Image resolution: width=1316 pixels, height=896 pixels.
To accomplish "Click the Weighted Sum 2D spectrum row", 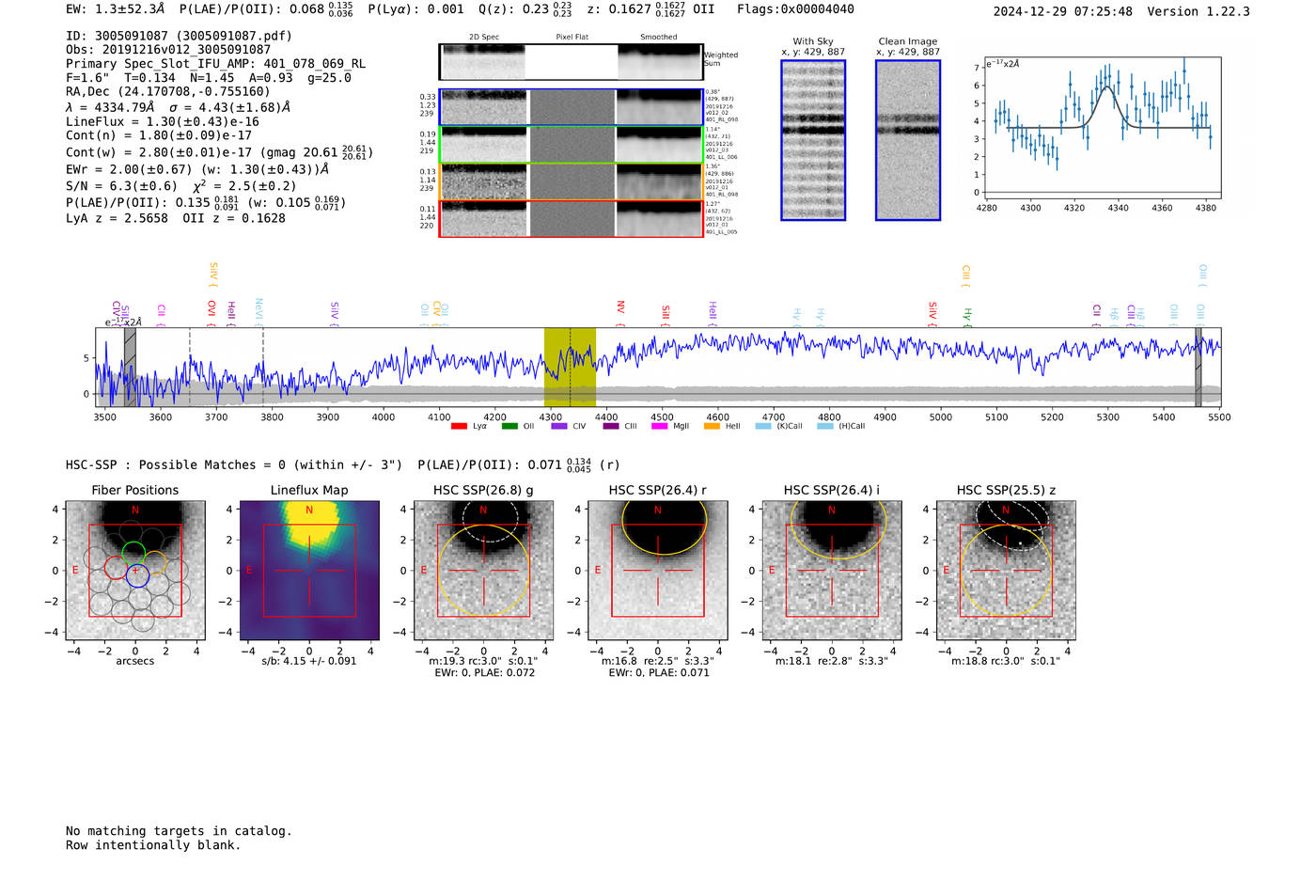I will (x=572, y=62).
